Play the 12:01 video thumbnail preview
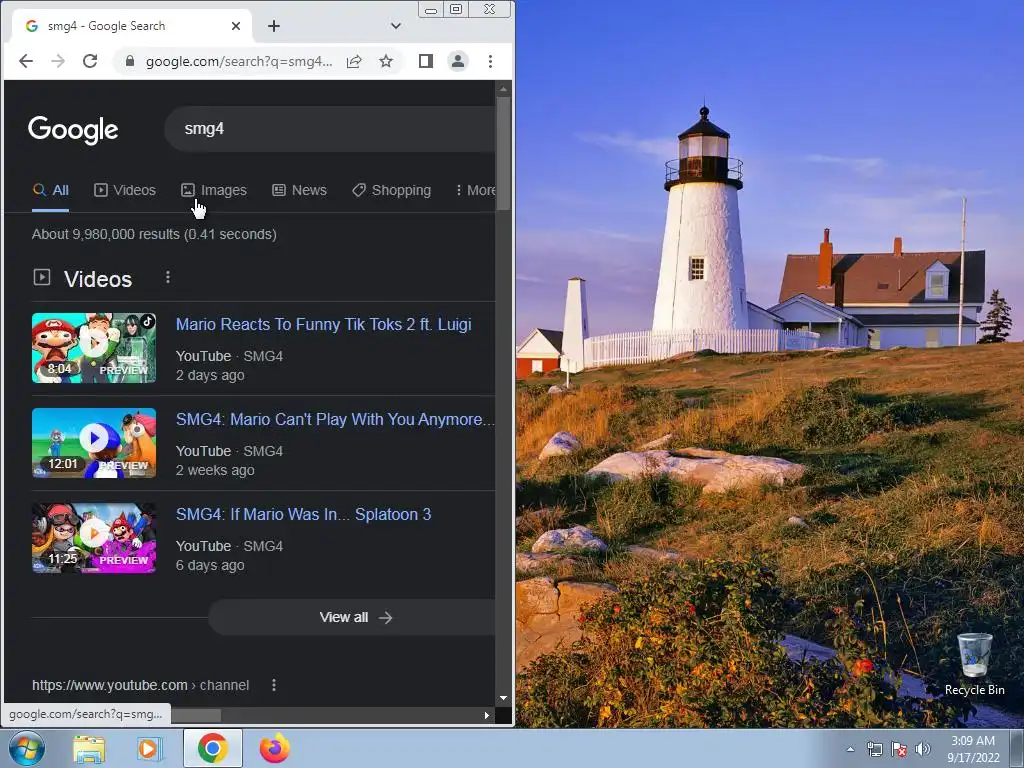 click(94, 443)
